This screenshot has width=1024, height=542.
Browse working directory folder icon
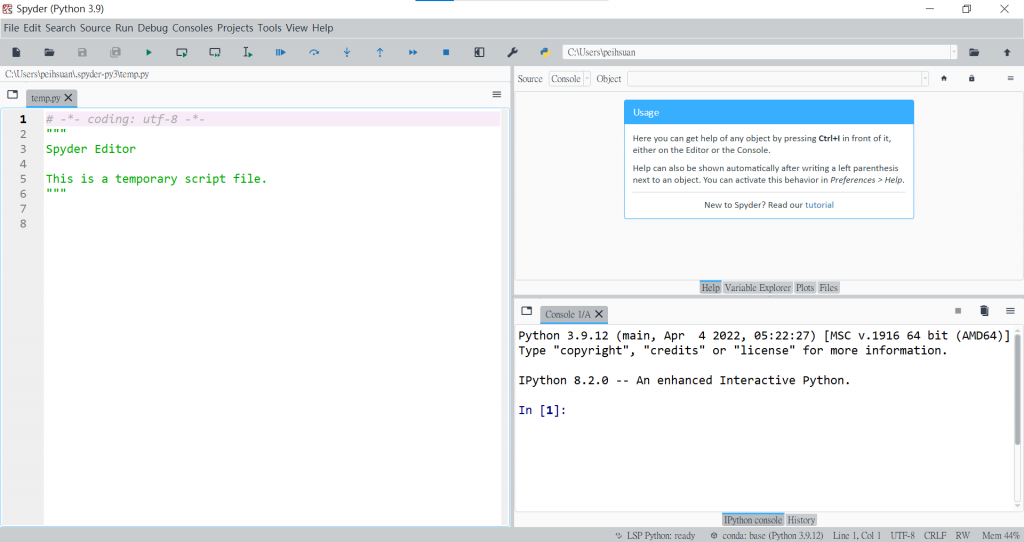(974, 52)
